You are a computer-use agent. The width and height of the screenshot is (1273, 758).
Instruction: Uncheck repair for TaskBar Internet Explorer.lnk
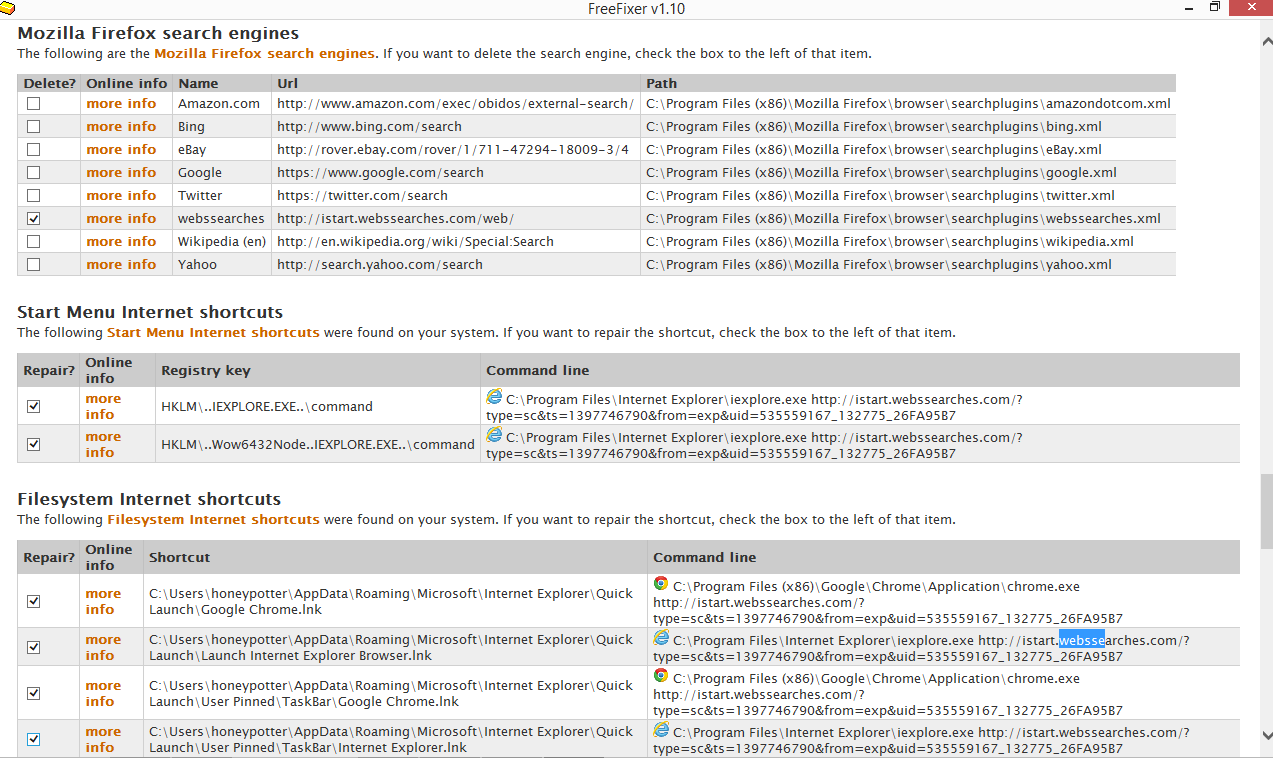click(x=34, y=740)
